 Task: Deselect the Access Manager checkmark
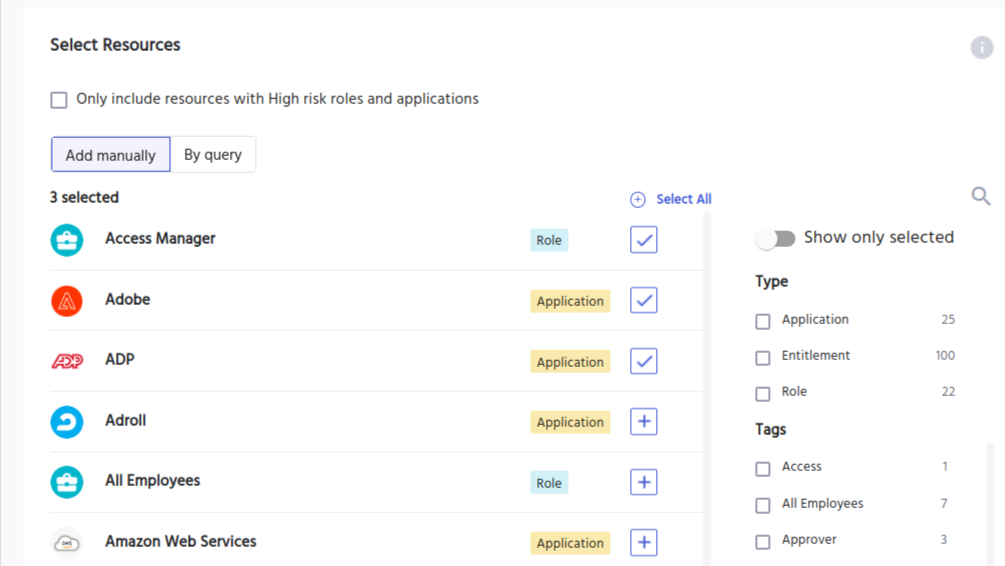(x=643, y=240)
